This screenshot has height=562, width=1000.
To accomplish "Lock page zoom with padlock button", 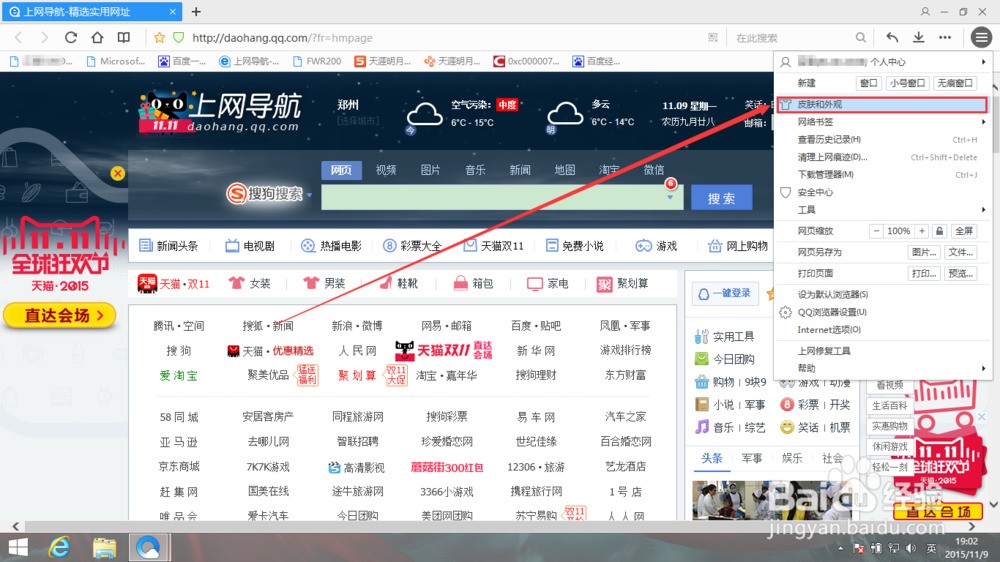I will pos(939,231).
